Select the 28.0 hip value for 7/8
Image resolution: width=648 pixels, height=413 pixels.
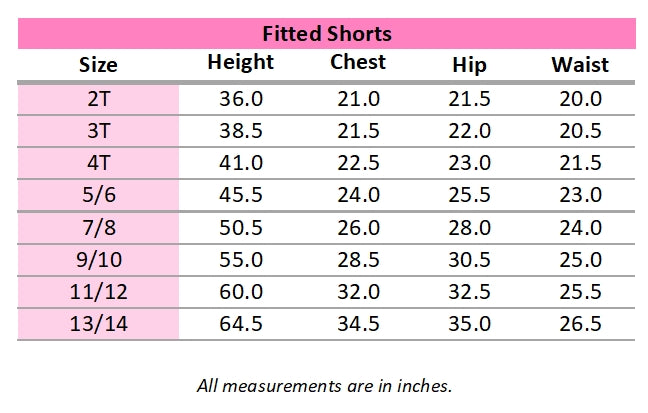[469, 228]
